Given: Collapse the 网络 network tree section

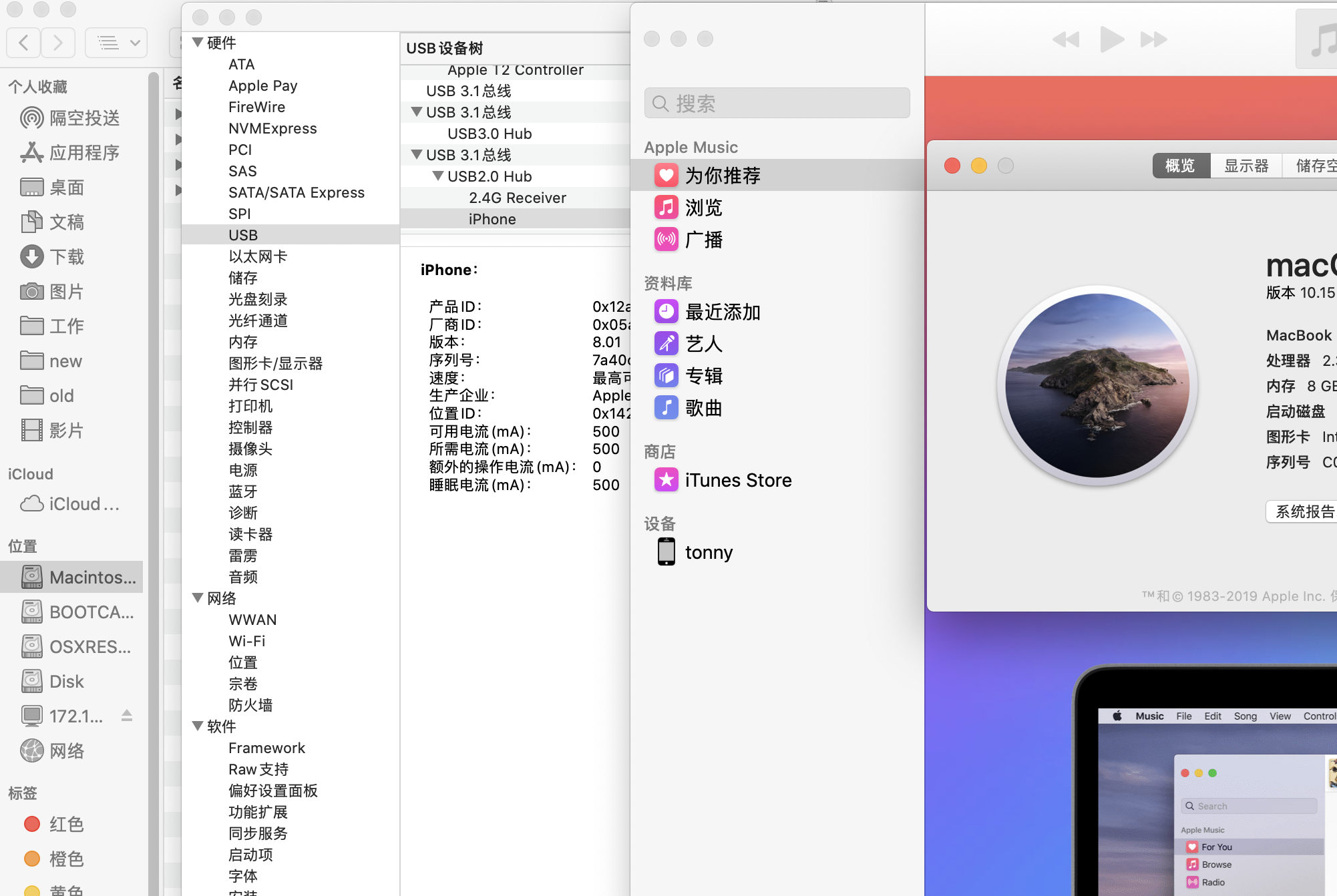Looking at the screenshot, I should (198, 598).
